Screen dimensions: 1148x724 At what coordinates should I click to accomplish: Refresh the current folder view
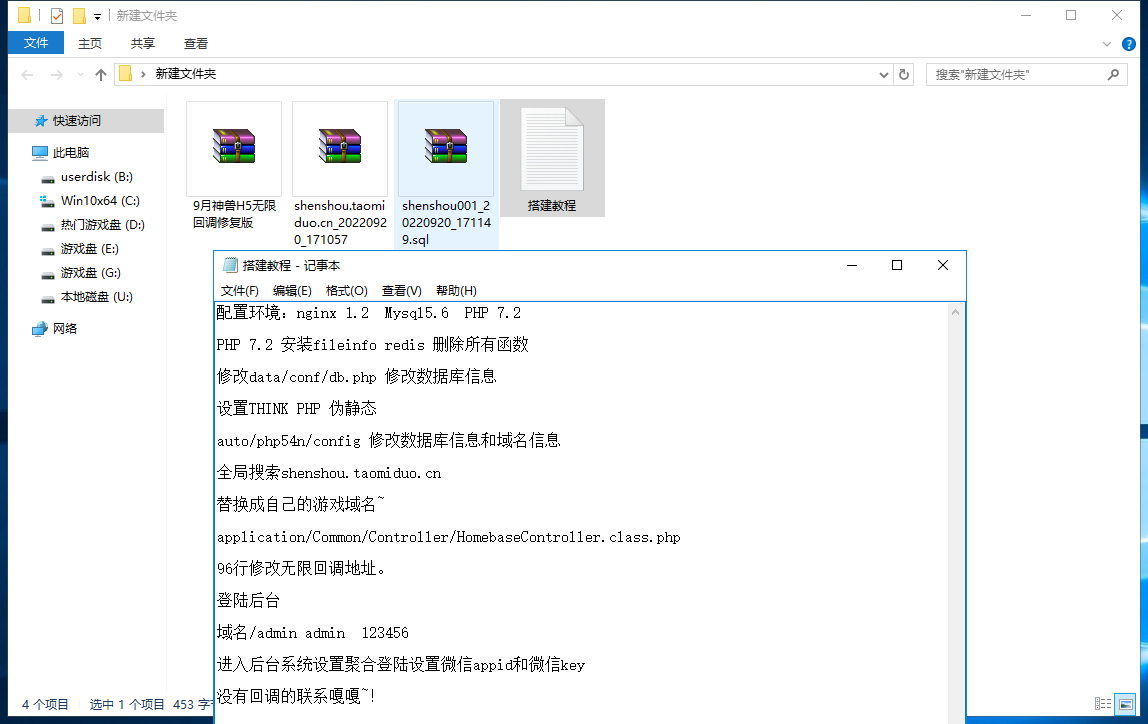point(904,75)
